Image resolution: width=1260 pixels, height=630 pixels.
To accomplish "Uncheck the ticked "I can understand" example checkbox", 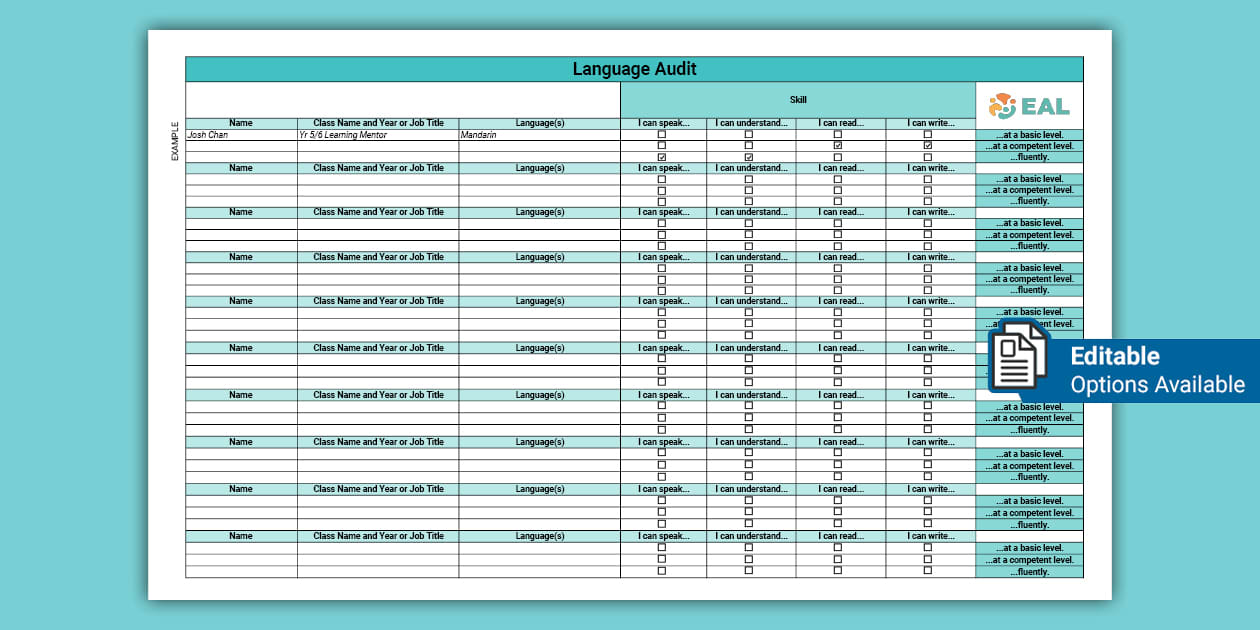I will [x=748, y=156].
